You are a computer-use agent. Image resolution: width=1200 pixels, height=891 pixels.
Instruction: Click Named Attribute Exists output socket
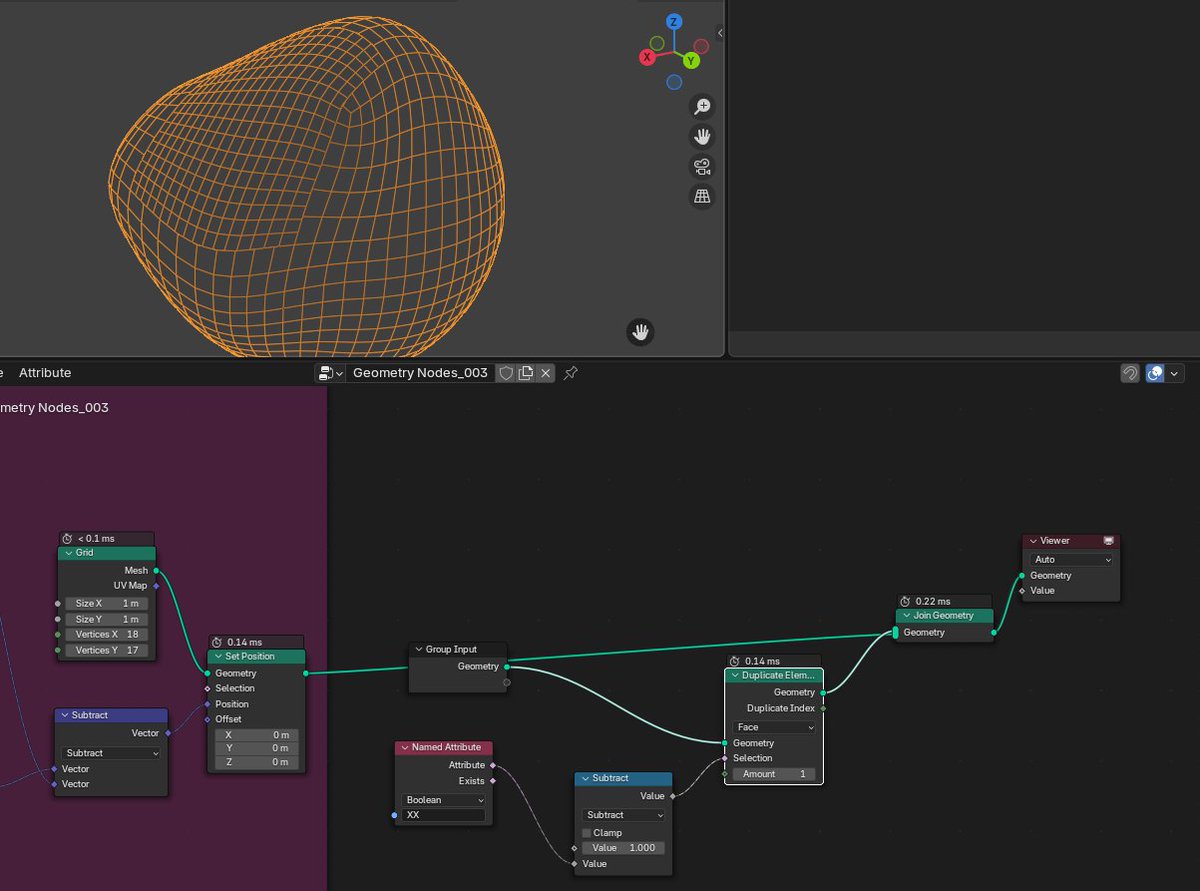click(x=493, y=781)
